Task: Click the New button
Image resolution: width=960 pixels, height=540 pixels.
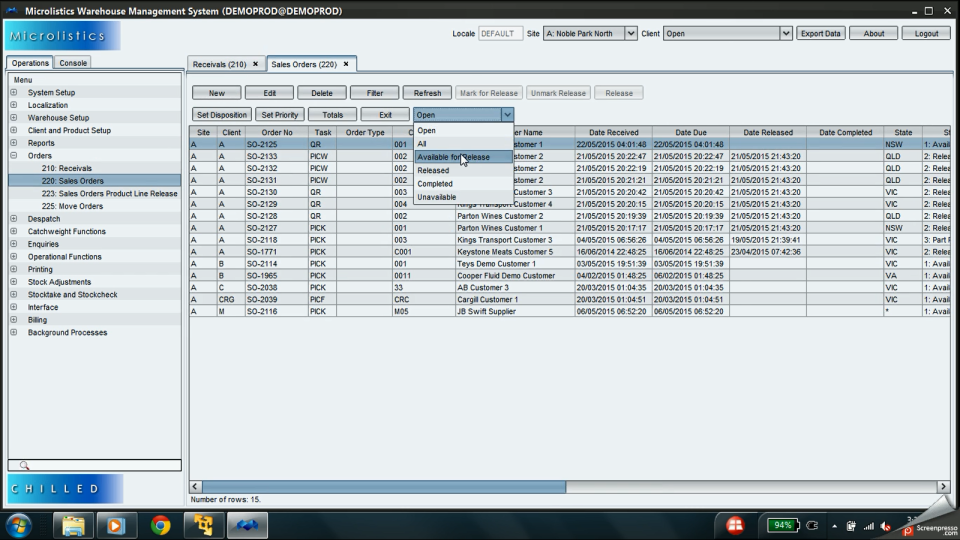Action: pos(217,93)
